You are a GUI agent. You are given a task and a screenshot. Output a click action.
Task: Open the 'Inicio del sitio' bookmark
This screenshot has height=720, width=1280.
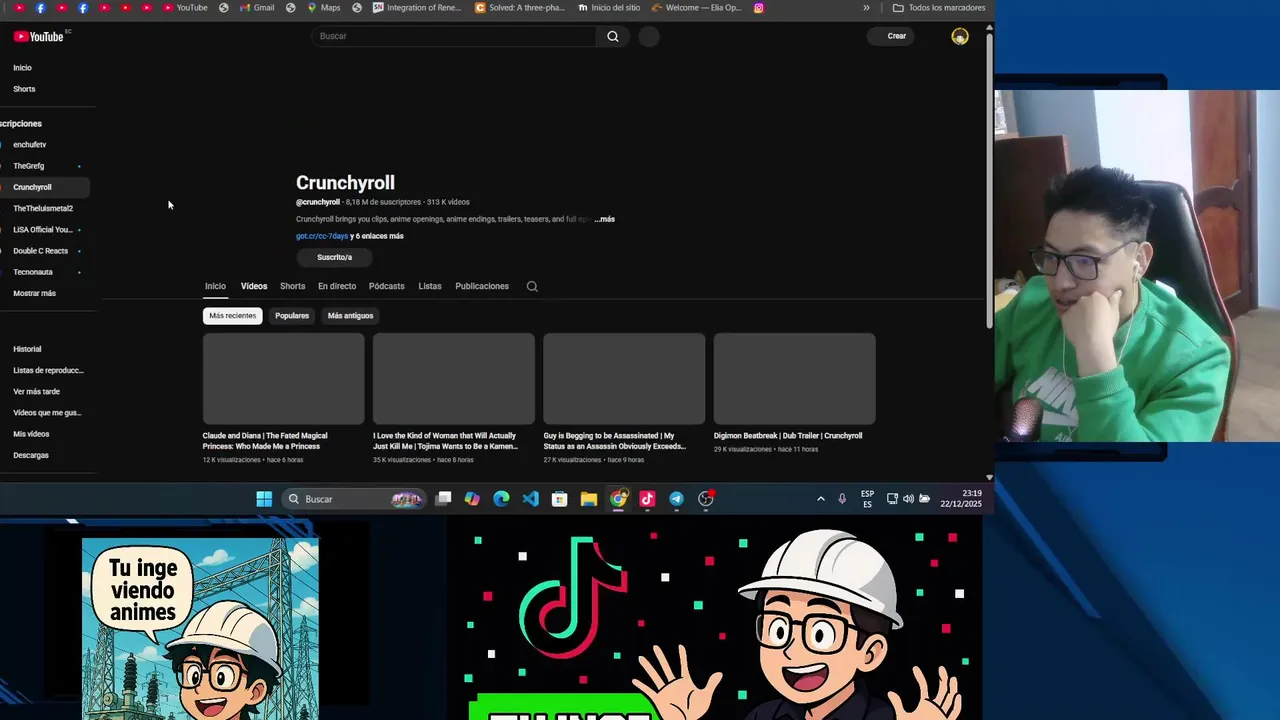[609, 7]
